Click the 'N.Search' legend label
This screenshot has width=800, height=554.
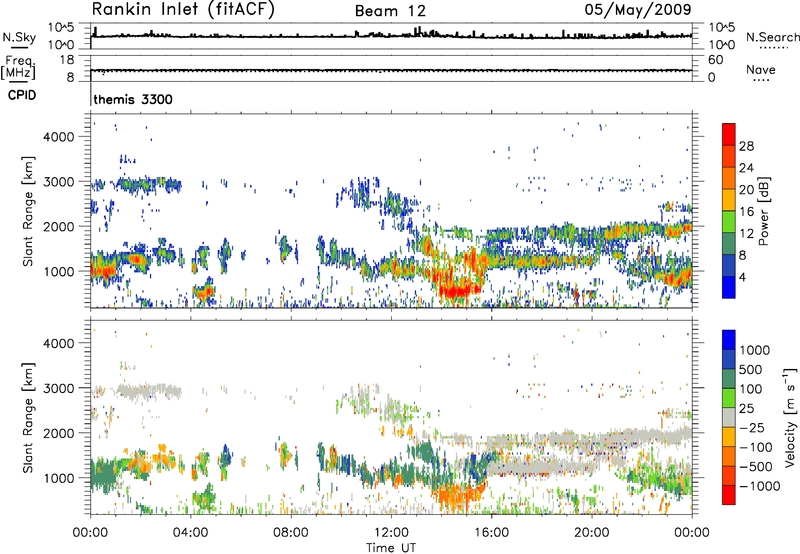click(772, 37)
